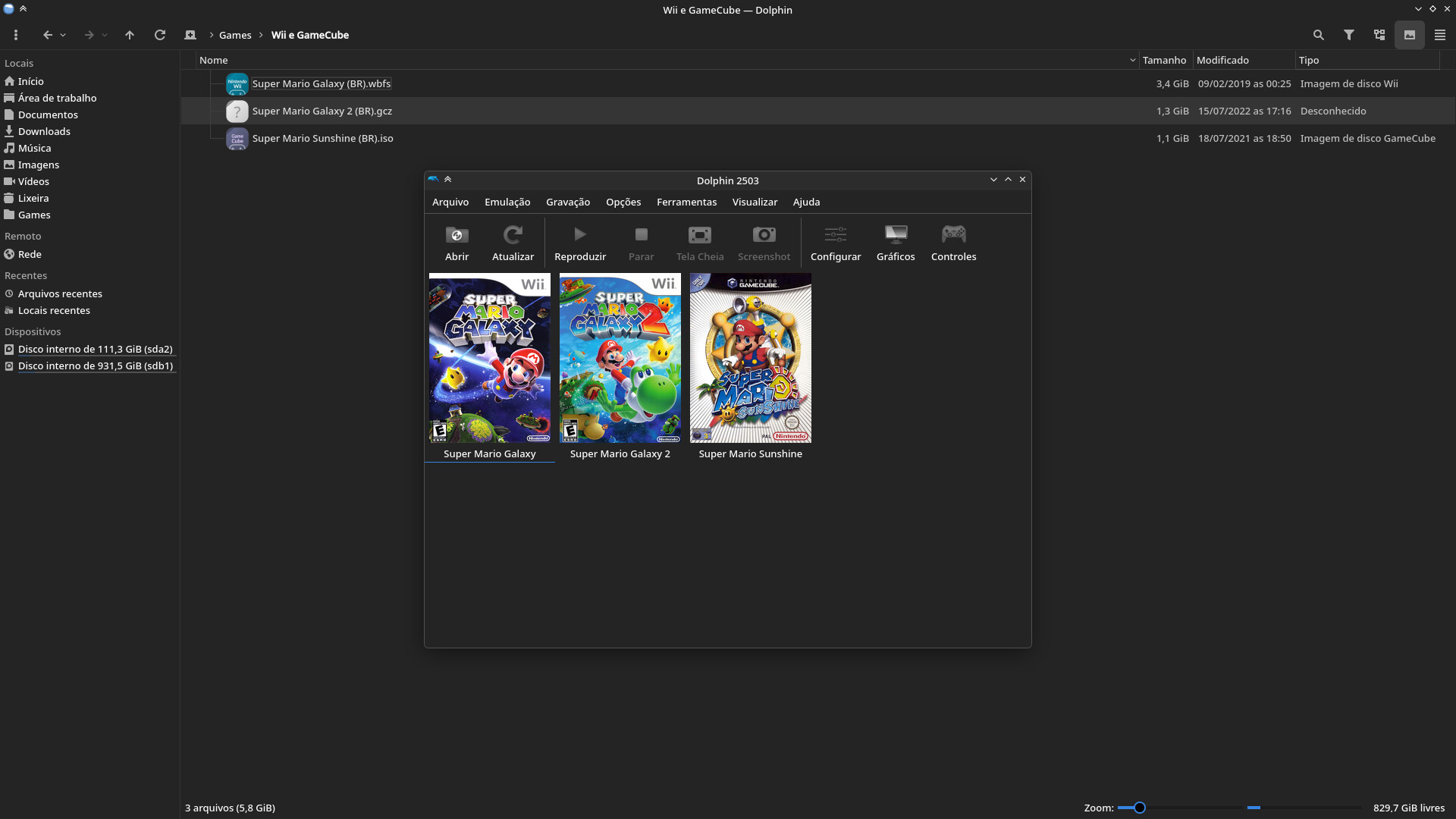The image size is (1456, 819).
Task: Expand the forward history dropdown arrow
Action: click(105, 35)
